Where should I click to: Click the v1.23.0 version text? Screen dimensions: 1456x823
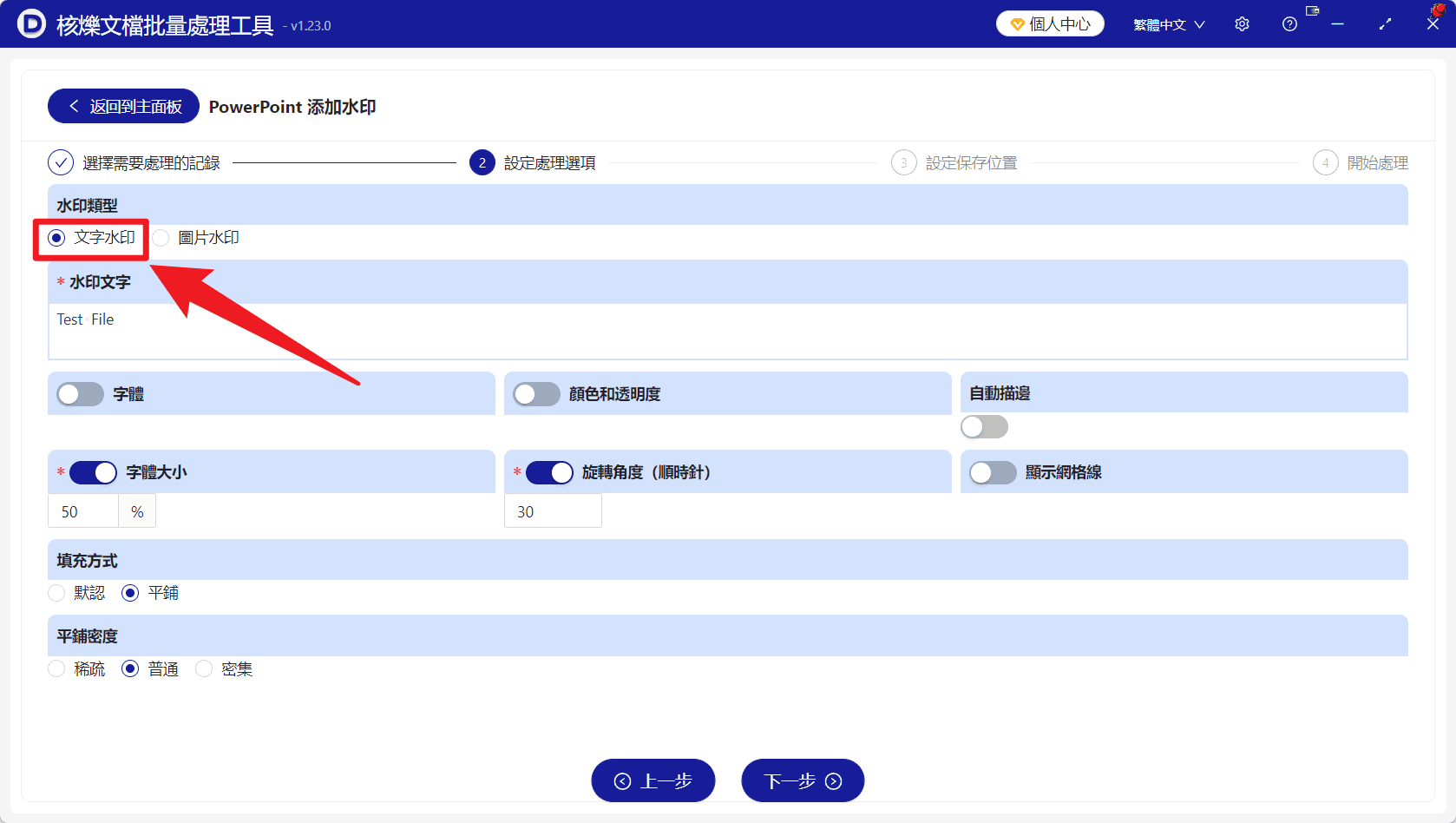311,26
